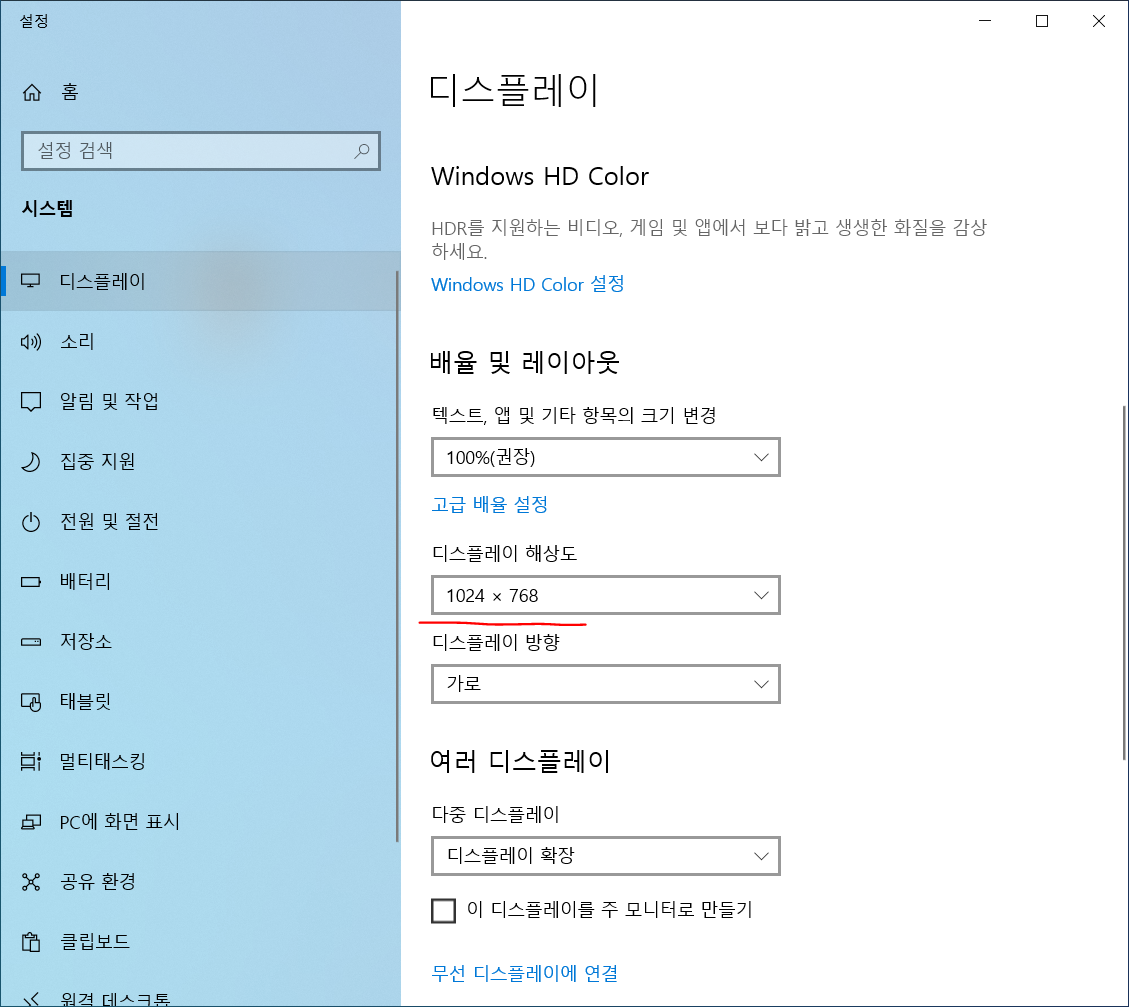Select PC에 화면 표시 item

pyautogui.click(x=199, y=821)
